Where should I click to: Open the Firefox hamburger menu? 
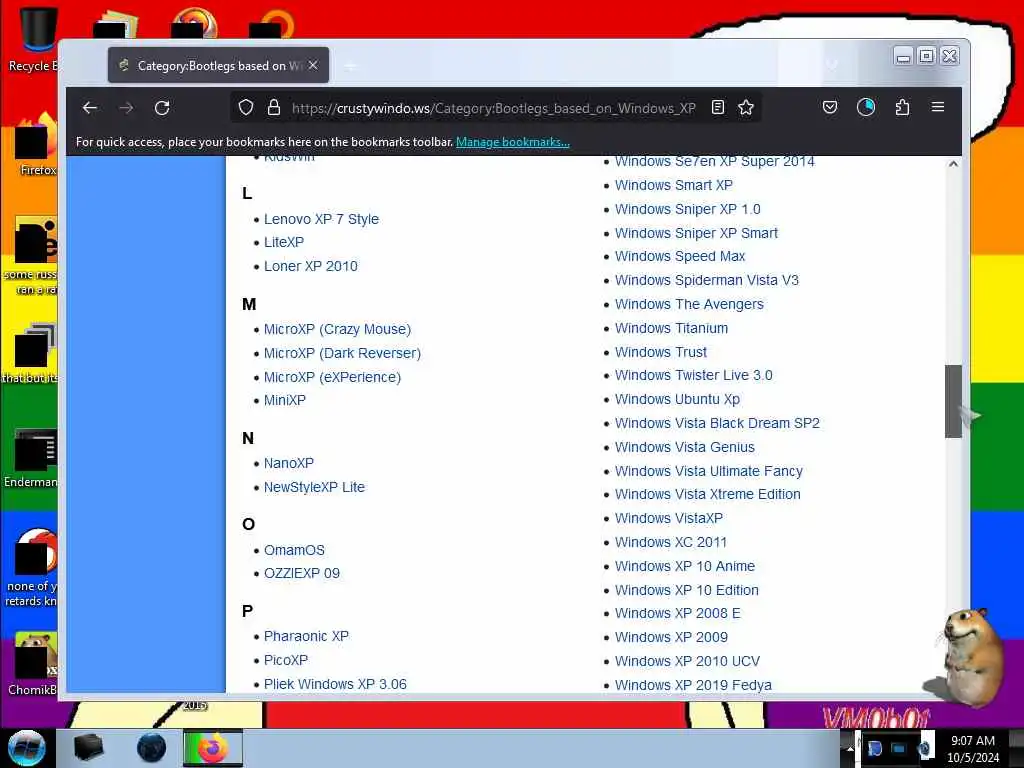(x=938, y=107)
